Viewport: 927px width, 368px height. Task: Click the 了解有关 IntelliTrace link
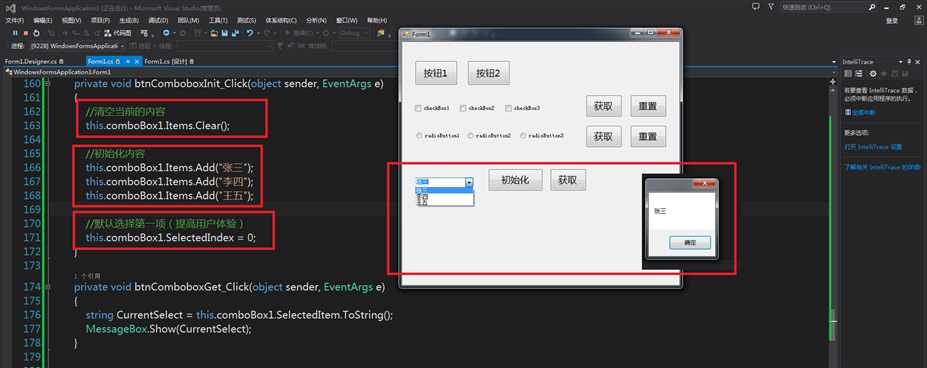[x=883, y=167]
